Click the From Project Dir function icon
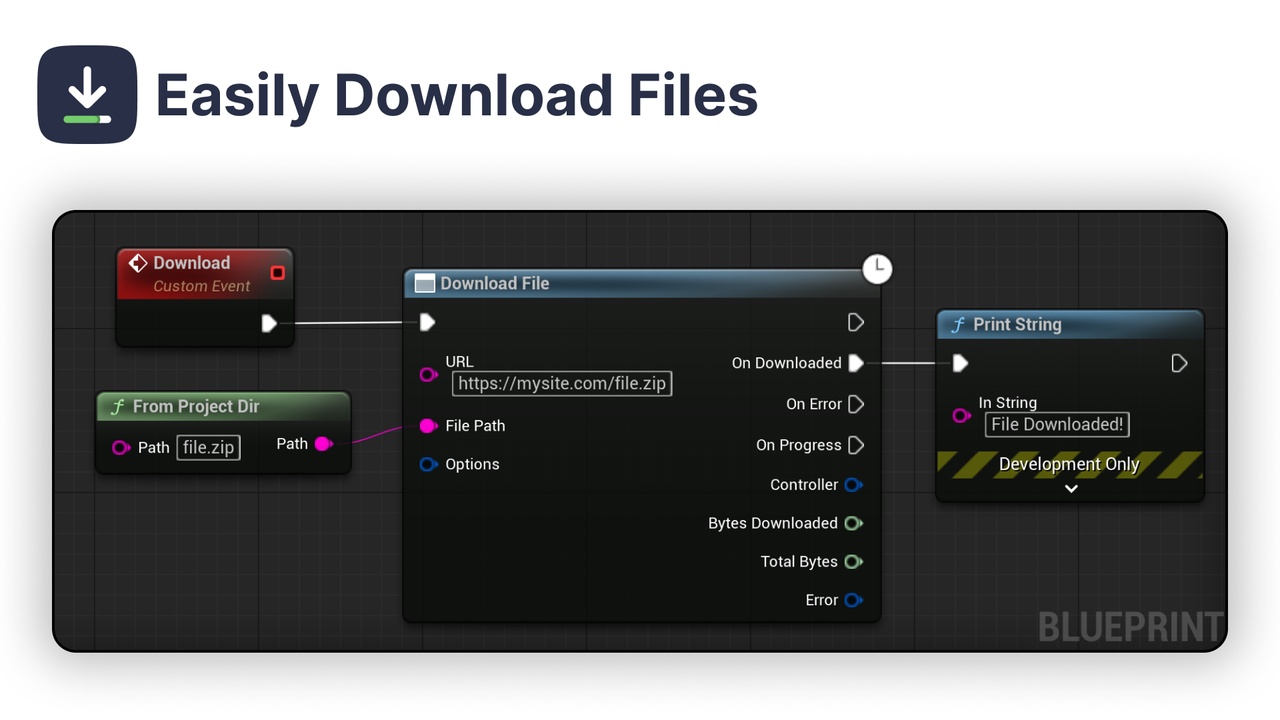Image resolution: width=1280 pixels, height=720 pixels. coord(118,407)
